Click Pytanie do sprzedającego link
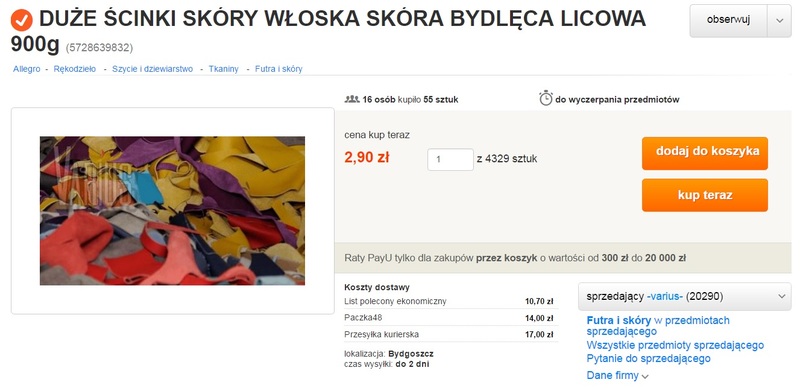The image size is (800, 388). [x=648, y=358]
